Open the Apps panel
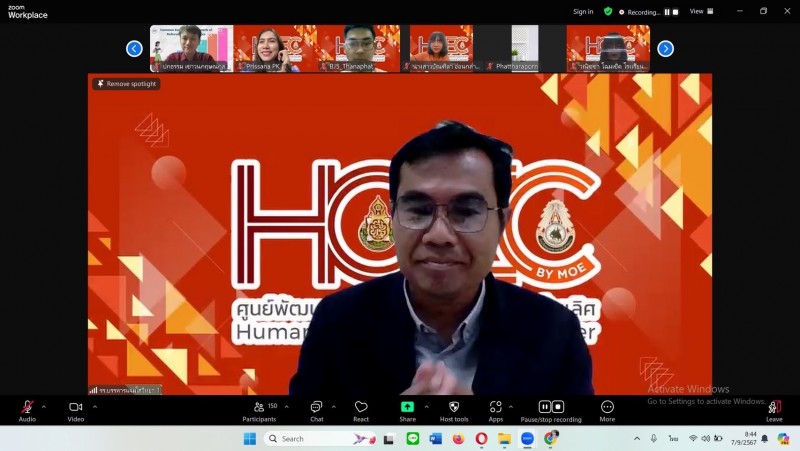 pyautogui.click(x=495, y=411)
